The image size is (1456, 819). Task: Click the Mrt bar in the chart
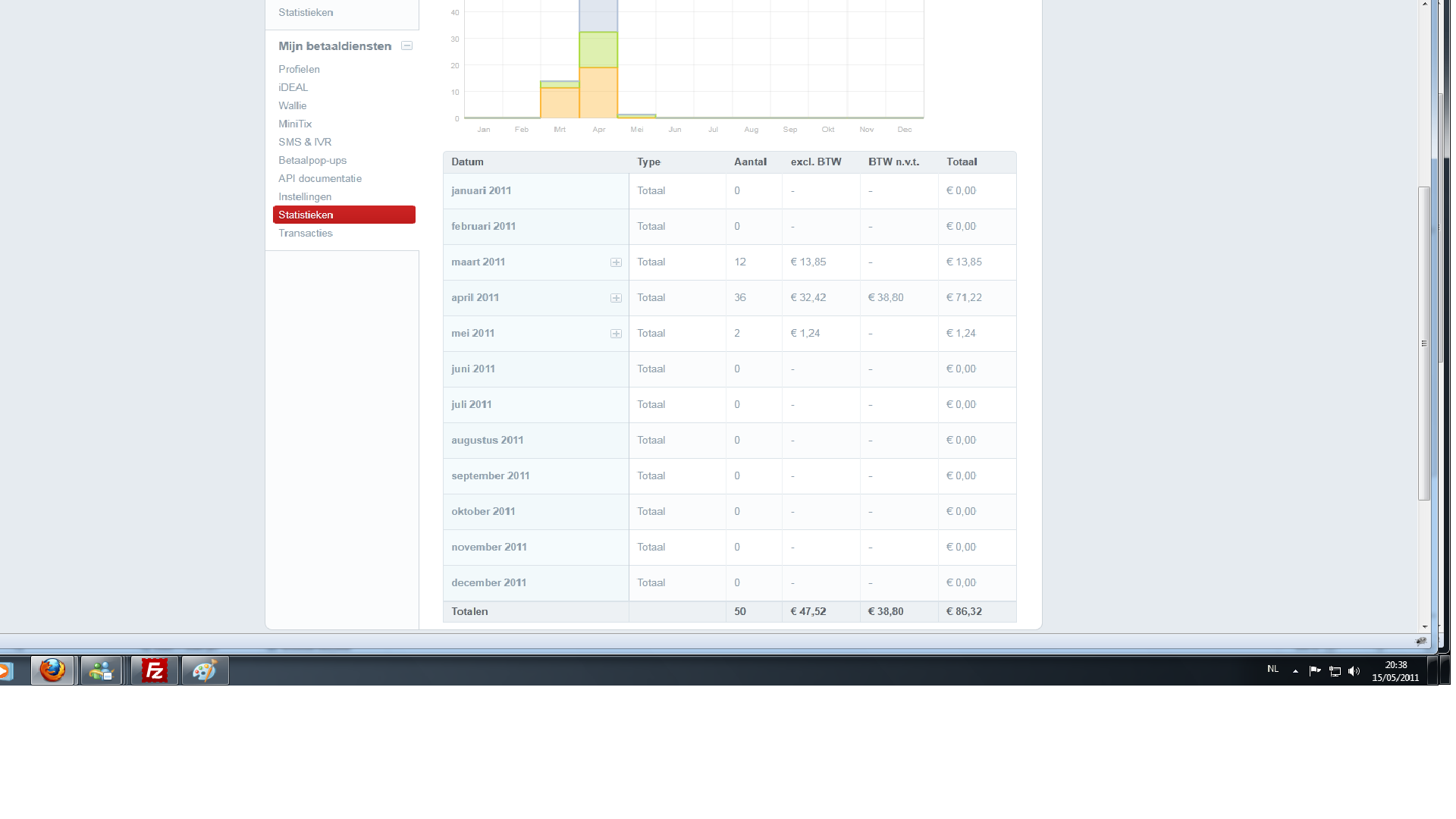click(x=560, y=99)
